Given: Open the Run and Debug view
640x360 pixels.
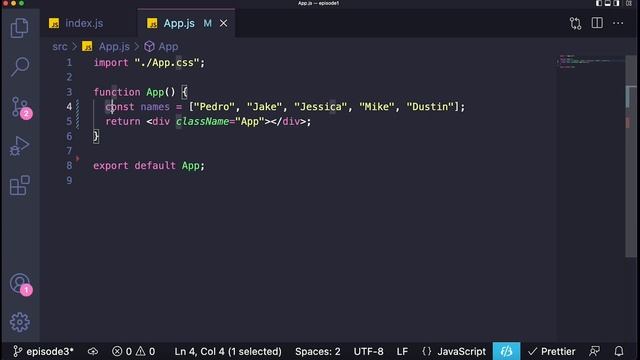Looking at the screenshot, I should pyautogui.click(x=20, y=146).
